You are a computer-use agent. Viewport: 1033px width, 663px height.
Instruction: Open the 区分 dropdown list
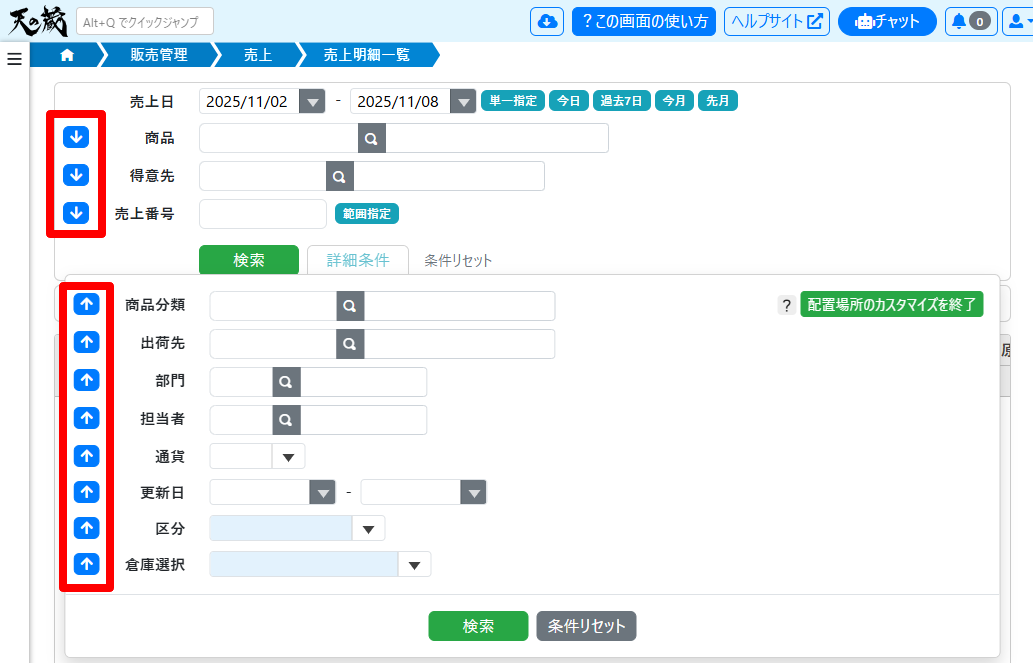pos(368,529)
